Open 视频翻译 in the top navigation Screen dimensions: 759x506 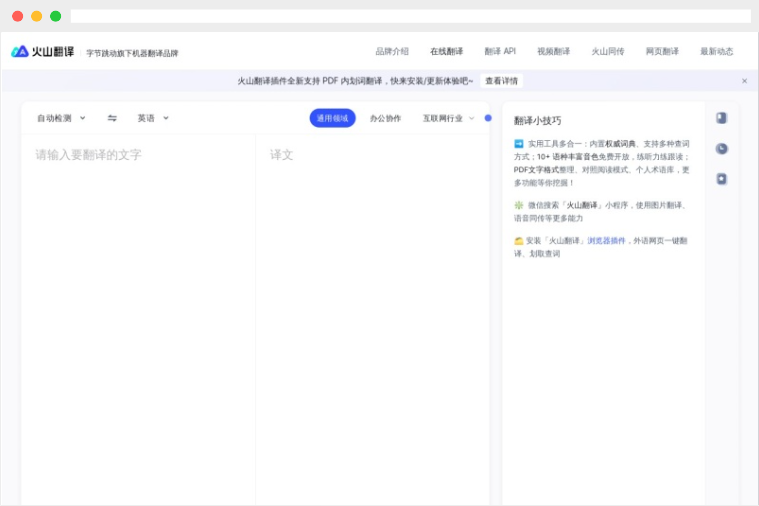553,51
